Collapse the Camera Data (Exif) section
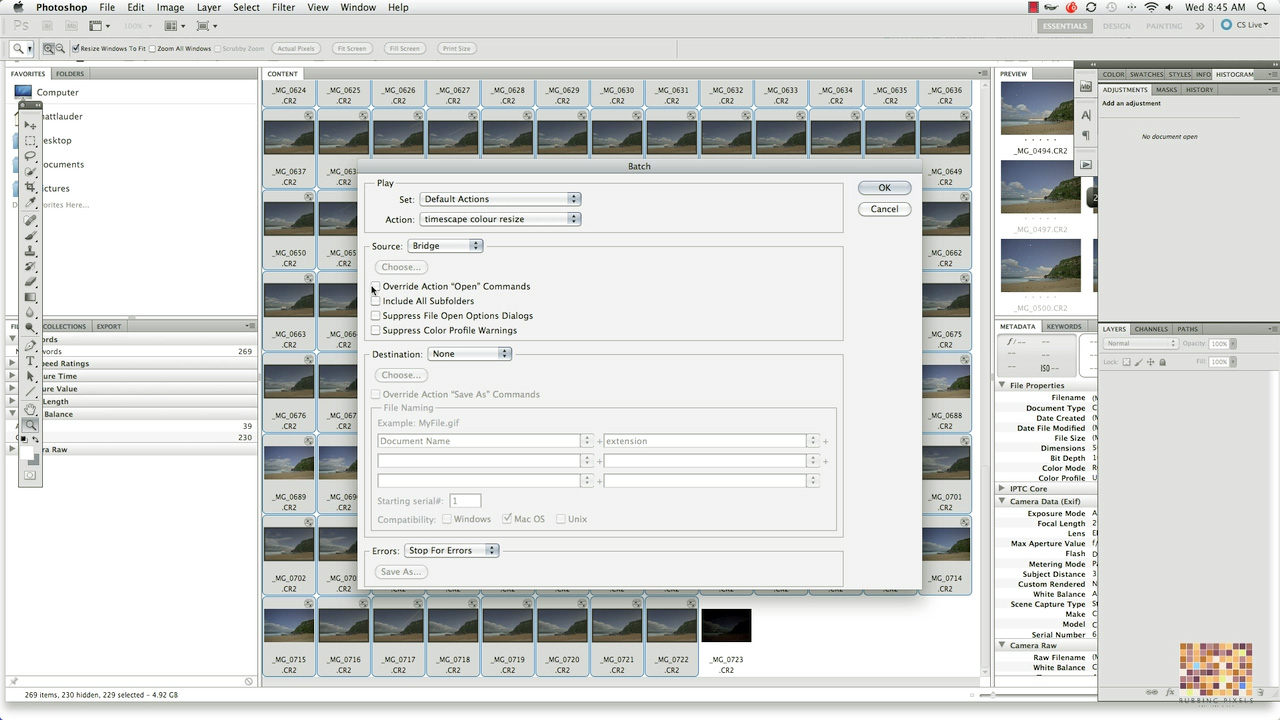The height and width of the screenshot is (720, 1280). 1003,501
